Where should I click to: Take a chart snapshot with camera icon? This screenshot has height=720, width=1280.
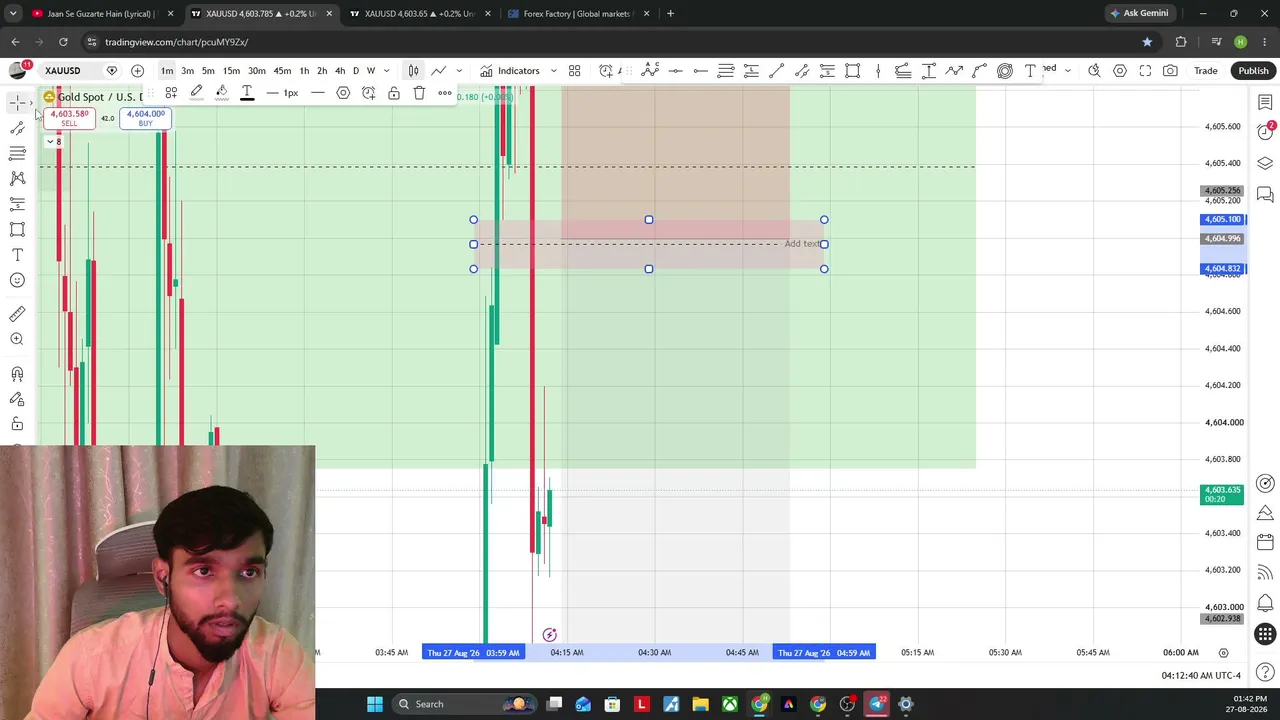[x=1170, y=71]
